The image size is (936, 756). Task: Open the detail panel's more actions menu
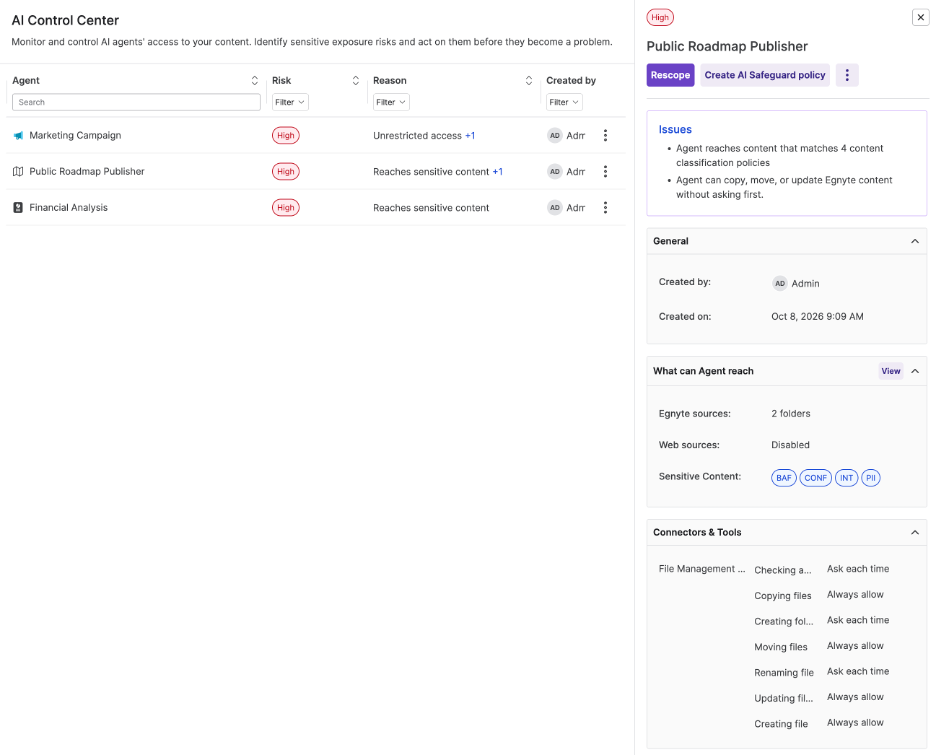click(846, 75)
